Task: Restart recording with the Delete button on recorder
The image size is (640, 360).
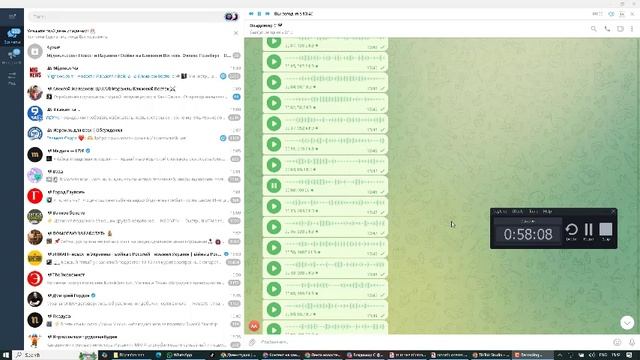Action: tap(571, 232)
